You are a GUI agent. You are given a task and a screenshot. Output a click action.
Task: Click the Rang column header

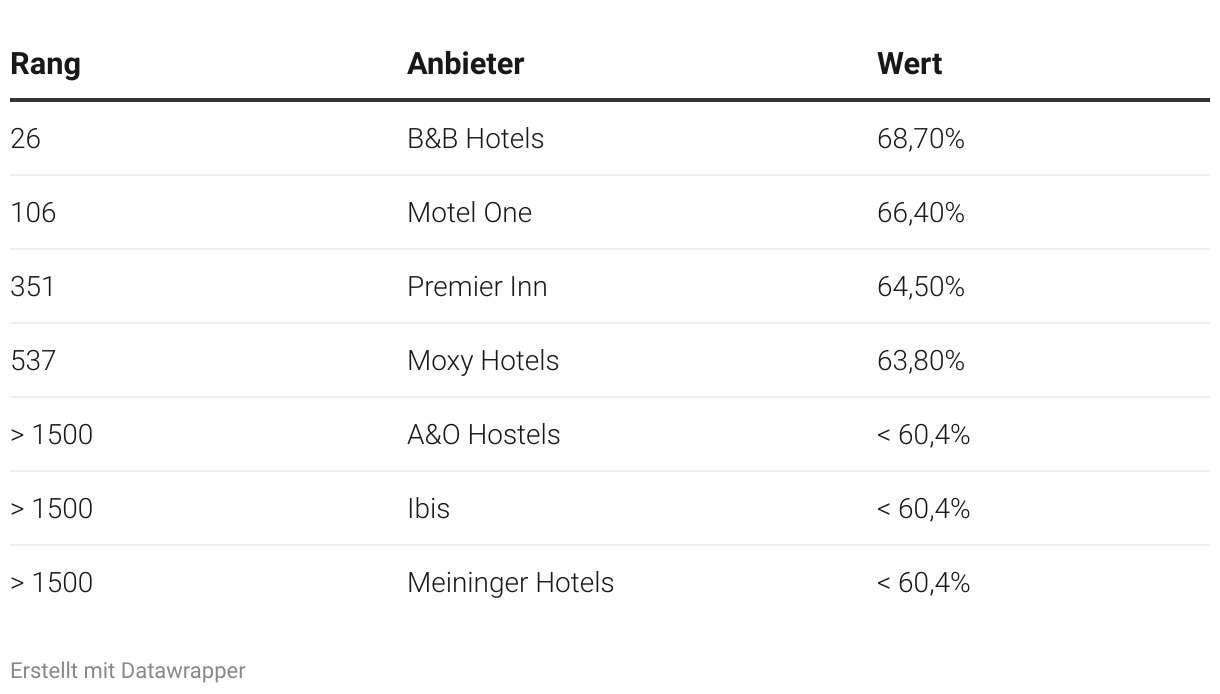[x=45, y=64]
